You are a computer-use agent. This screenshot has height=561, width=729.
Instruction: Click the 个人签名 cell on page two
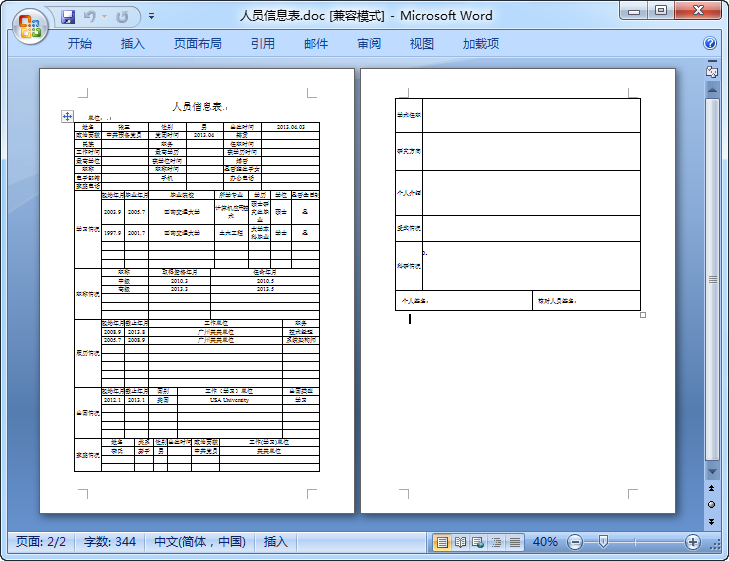(464, 301)
